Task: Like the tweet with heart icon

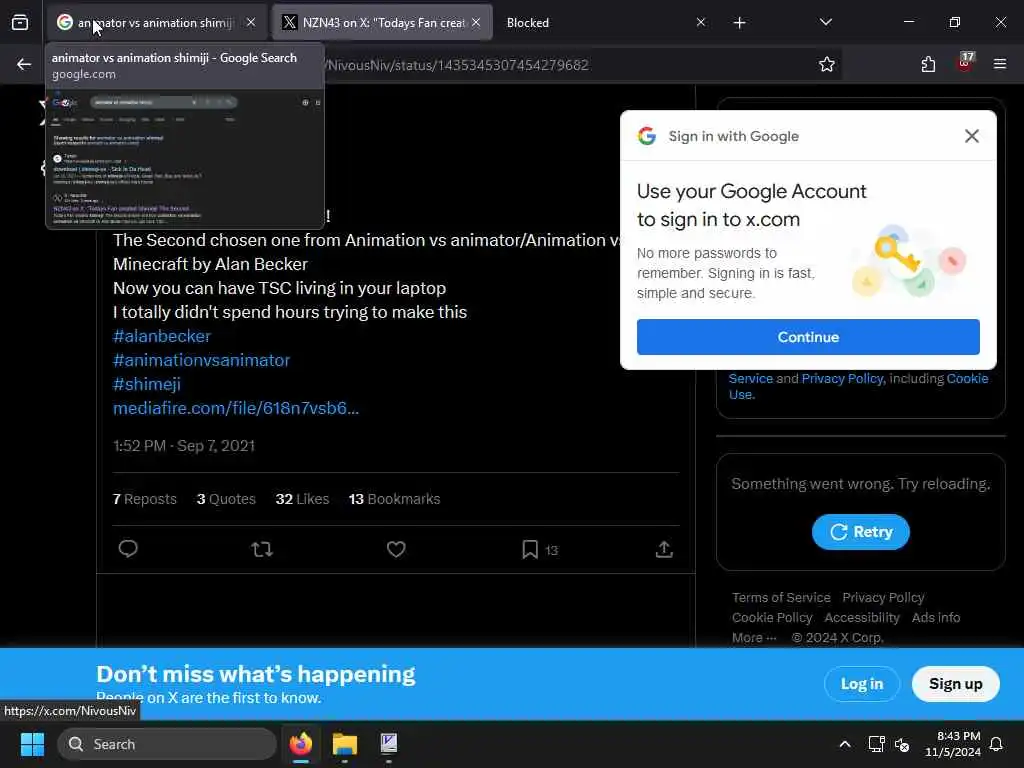Action: [x=396, y=549]
